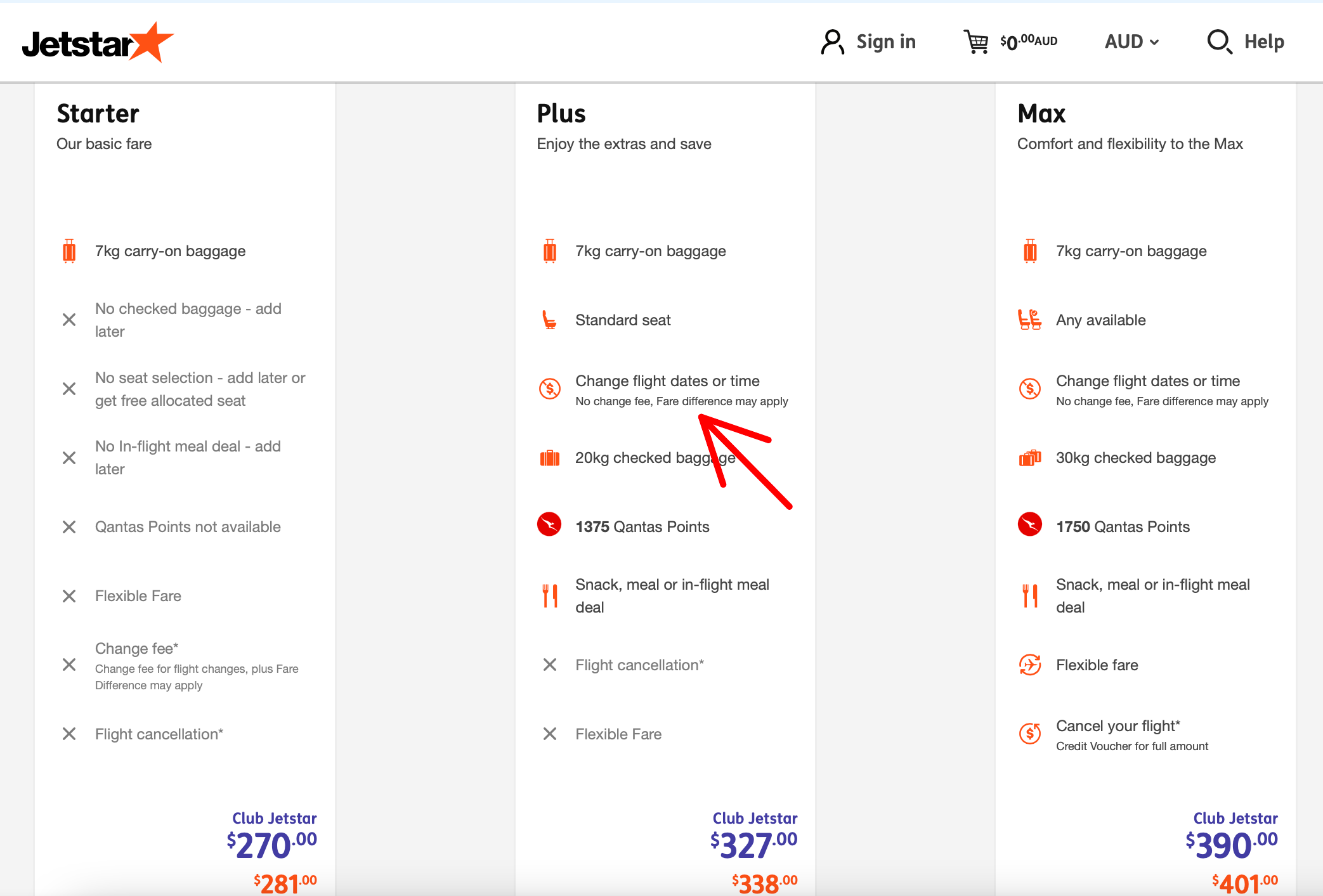Click the X beside No seat selection
1323x896 pixels.
tap(69, 389)
